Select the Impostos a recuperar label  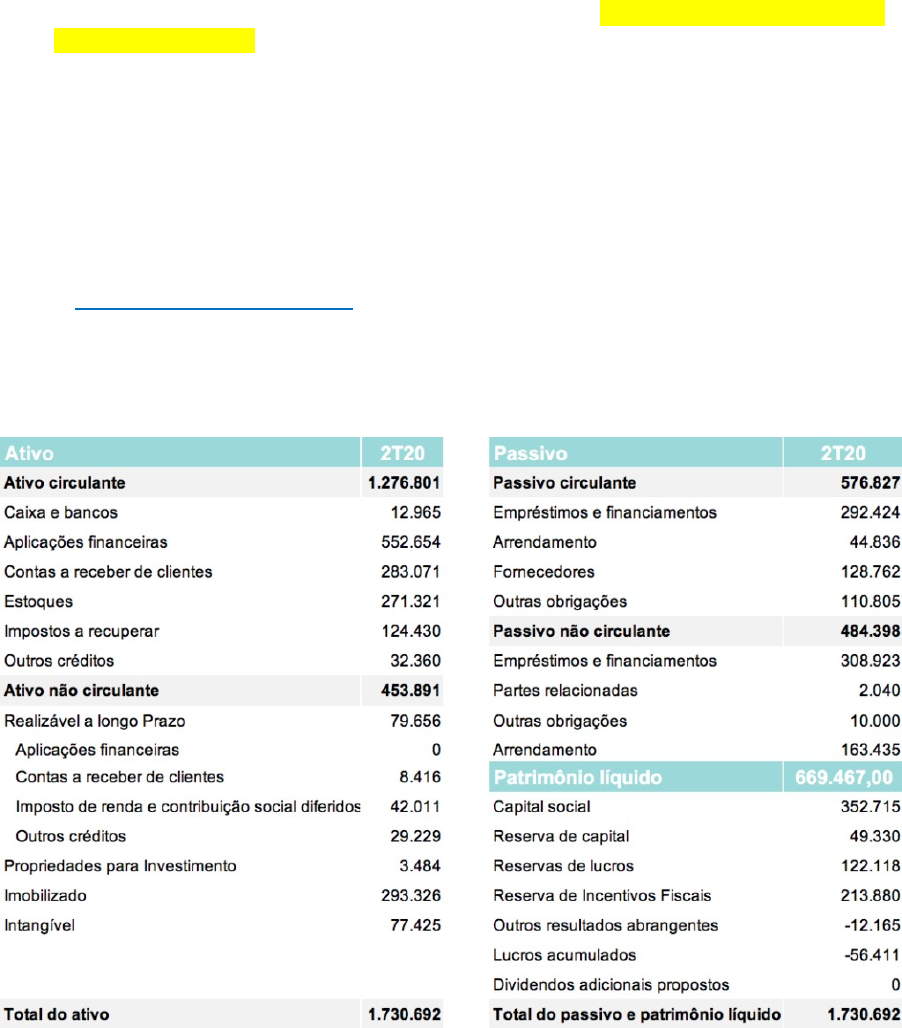click(x=81, y=632)
